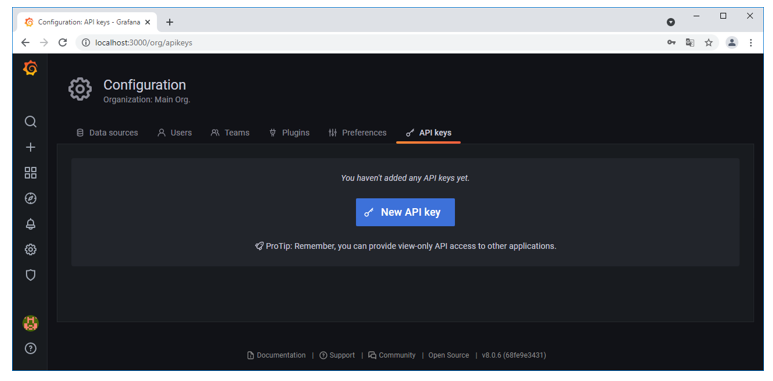Open Chrome three-dot menu
The width and height of the screenshot is (773, 381).
click(x=751, y=43)
